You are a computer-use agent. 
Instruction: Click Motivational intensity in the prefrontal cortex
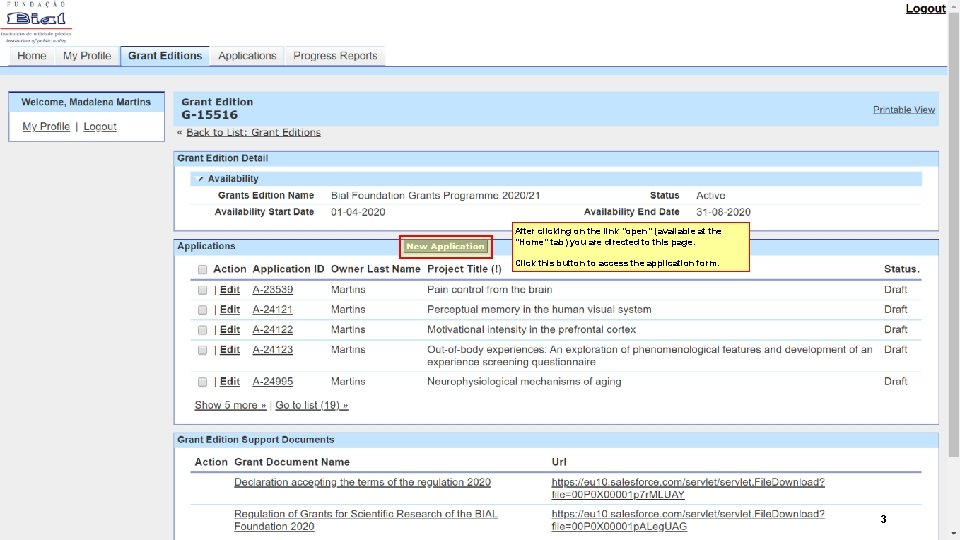(531, 329)
